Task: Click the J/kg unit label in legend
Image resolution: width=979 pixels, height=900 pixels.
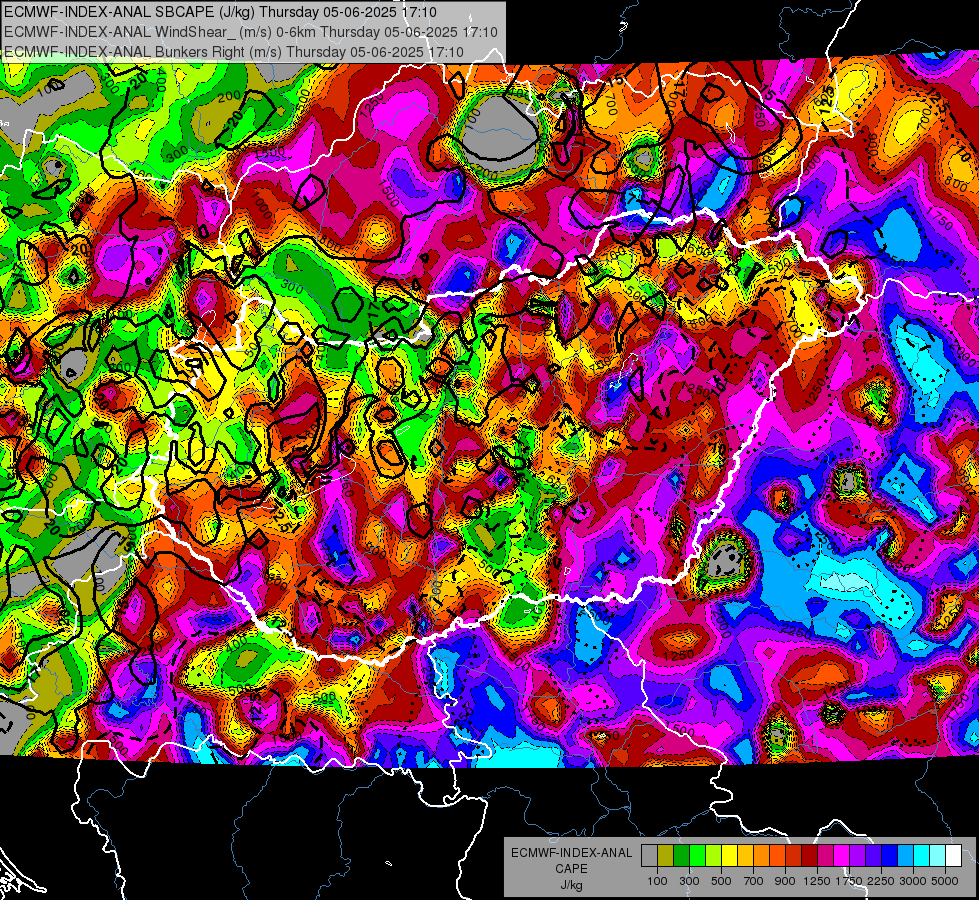Action: [571, 885]
